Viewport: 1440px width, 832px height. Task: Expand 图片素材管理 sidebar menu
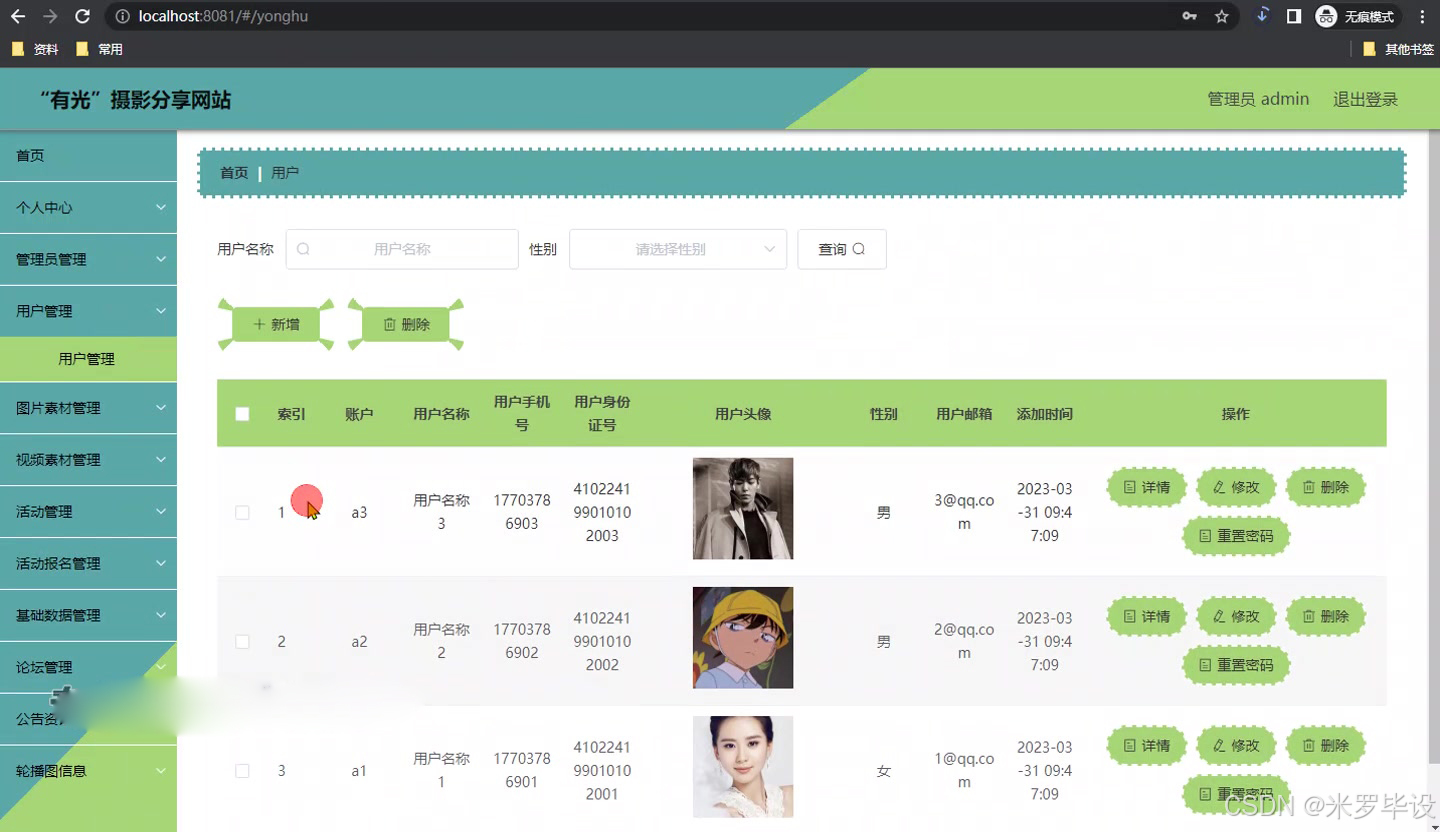pyautogui.click(x=88, y=408)
